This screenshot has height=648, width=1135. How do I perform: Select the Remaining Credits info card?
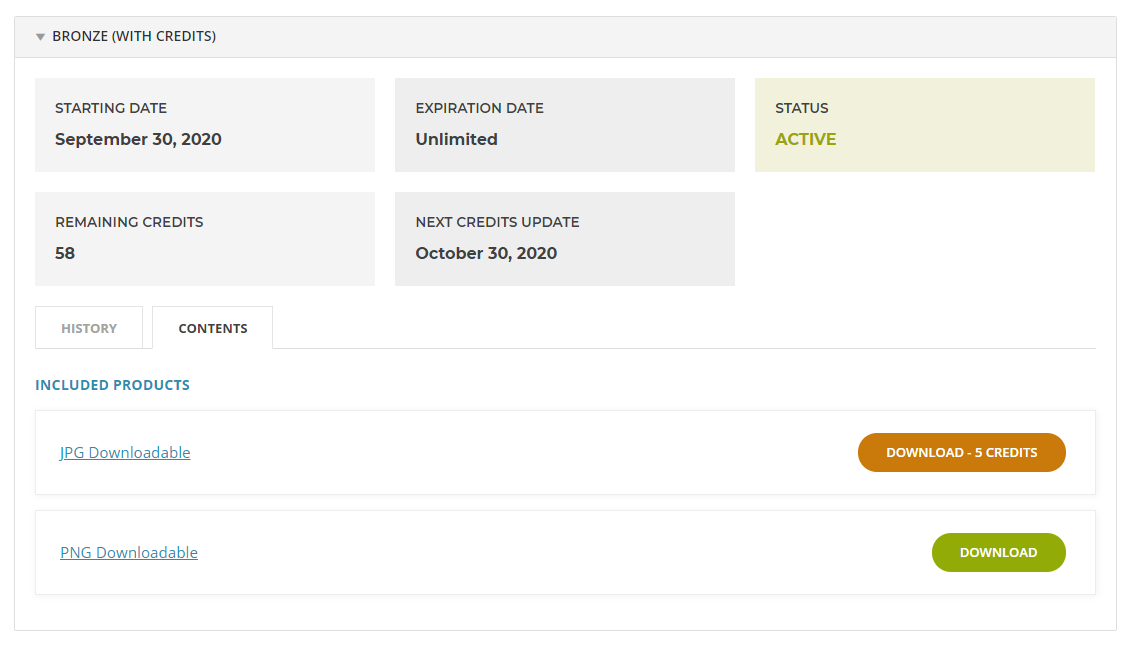(205, 239)
